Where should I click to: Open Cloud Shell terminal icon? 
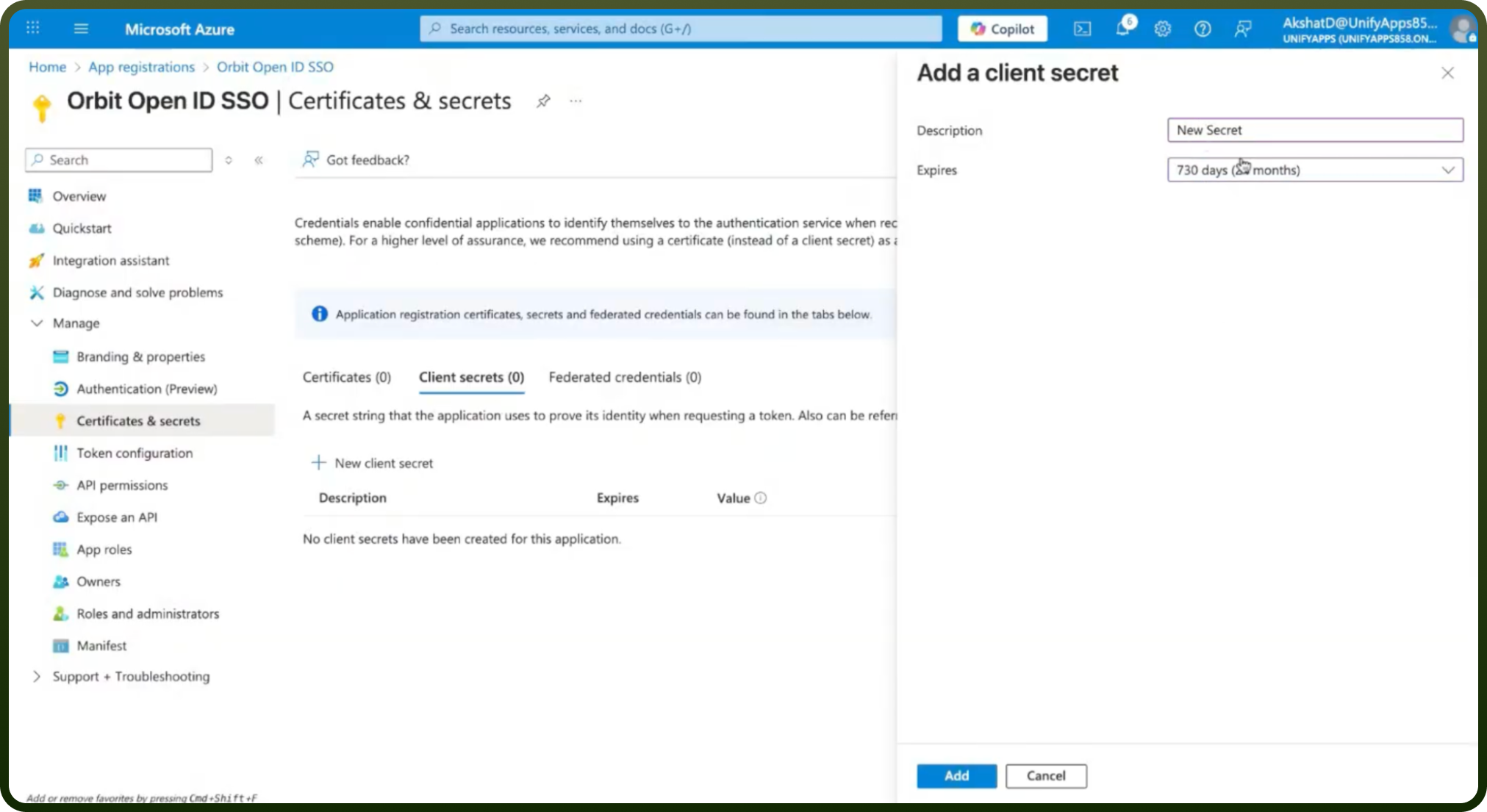(1082, 29)
